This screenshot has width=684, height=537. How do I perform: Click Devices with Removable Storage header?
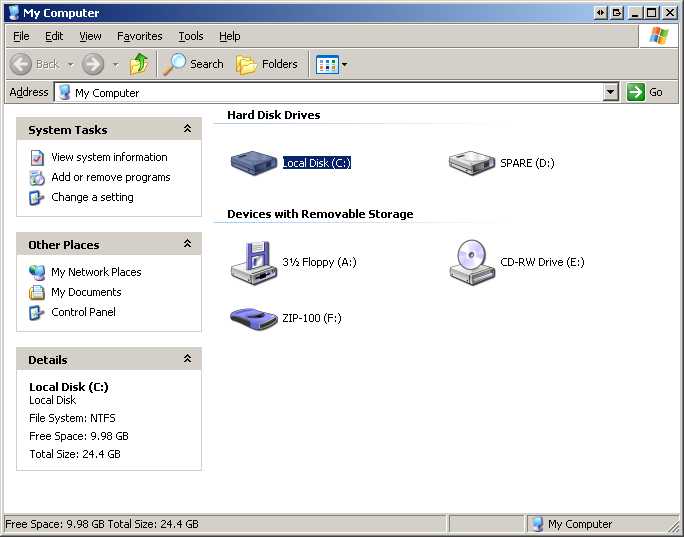coord(320,214)
